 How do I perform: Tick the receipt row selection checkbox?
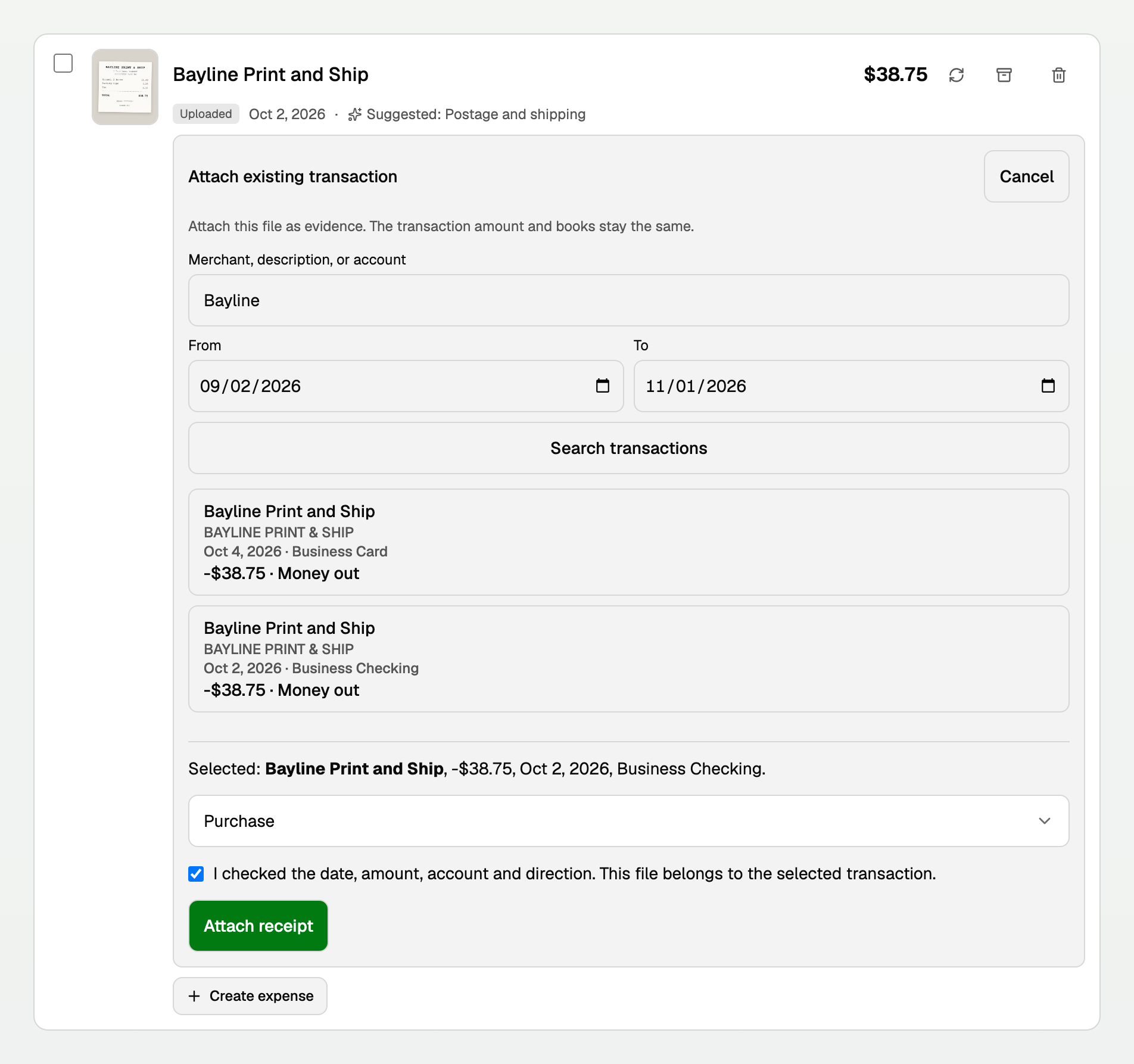click(x=63, y=63)
